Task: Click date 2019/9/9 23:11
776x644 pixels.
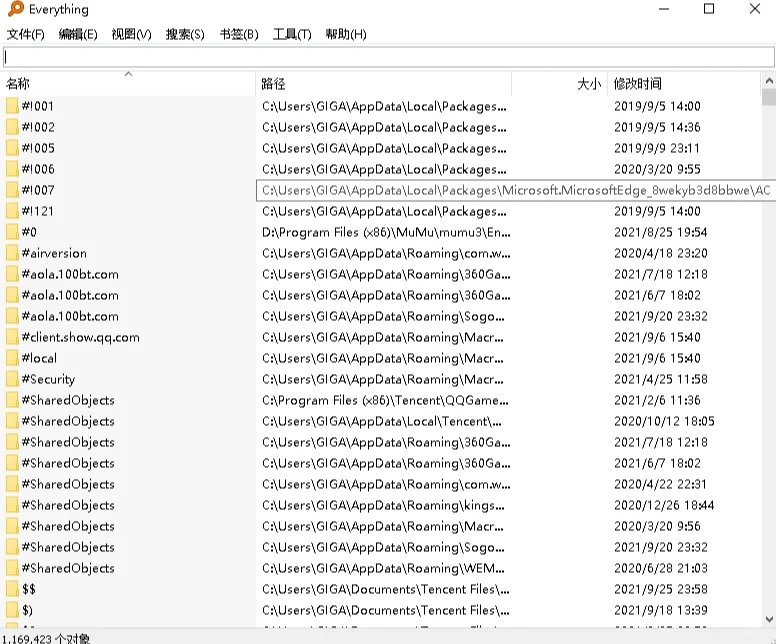Action: pyautogui.click(x=657, y=148)
